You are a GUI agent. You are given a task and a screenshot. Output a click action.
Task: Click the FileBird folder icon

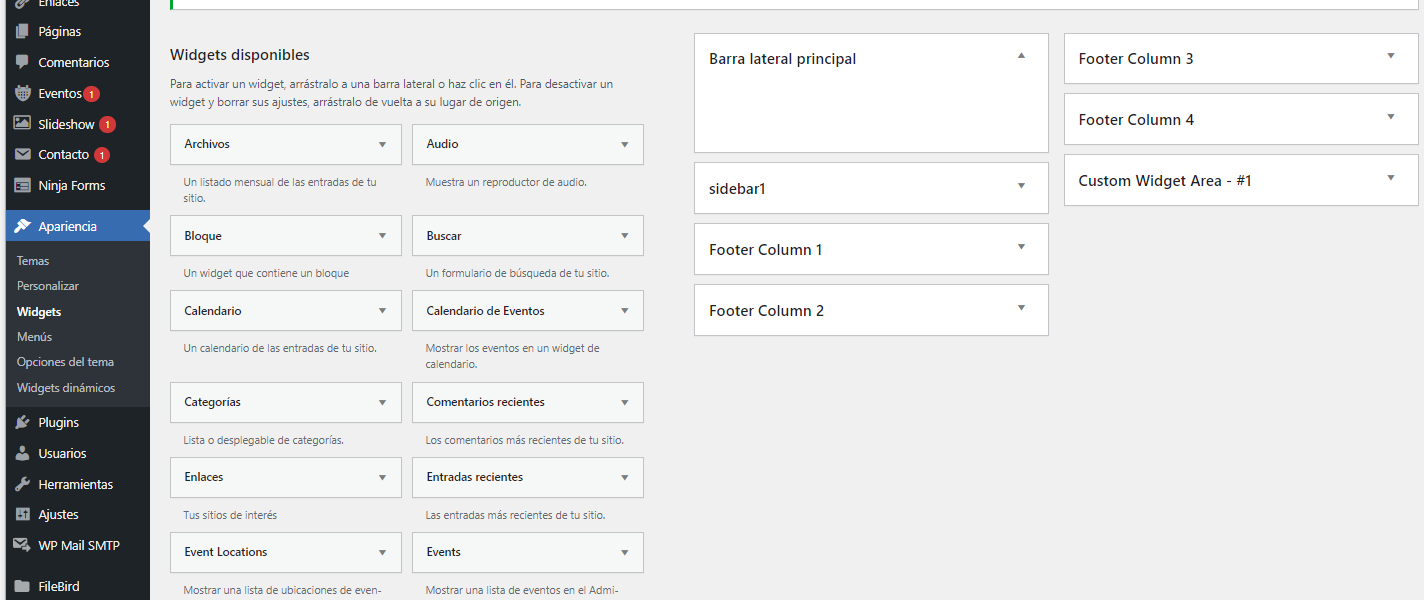click(x=22, y=587)
